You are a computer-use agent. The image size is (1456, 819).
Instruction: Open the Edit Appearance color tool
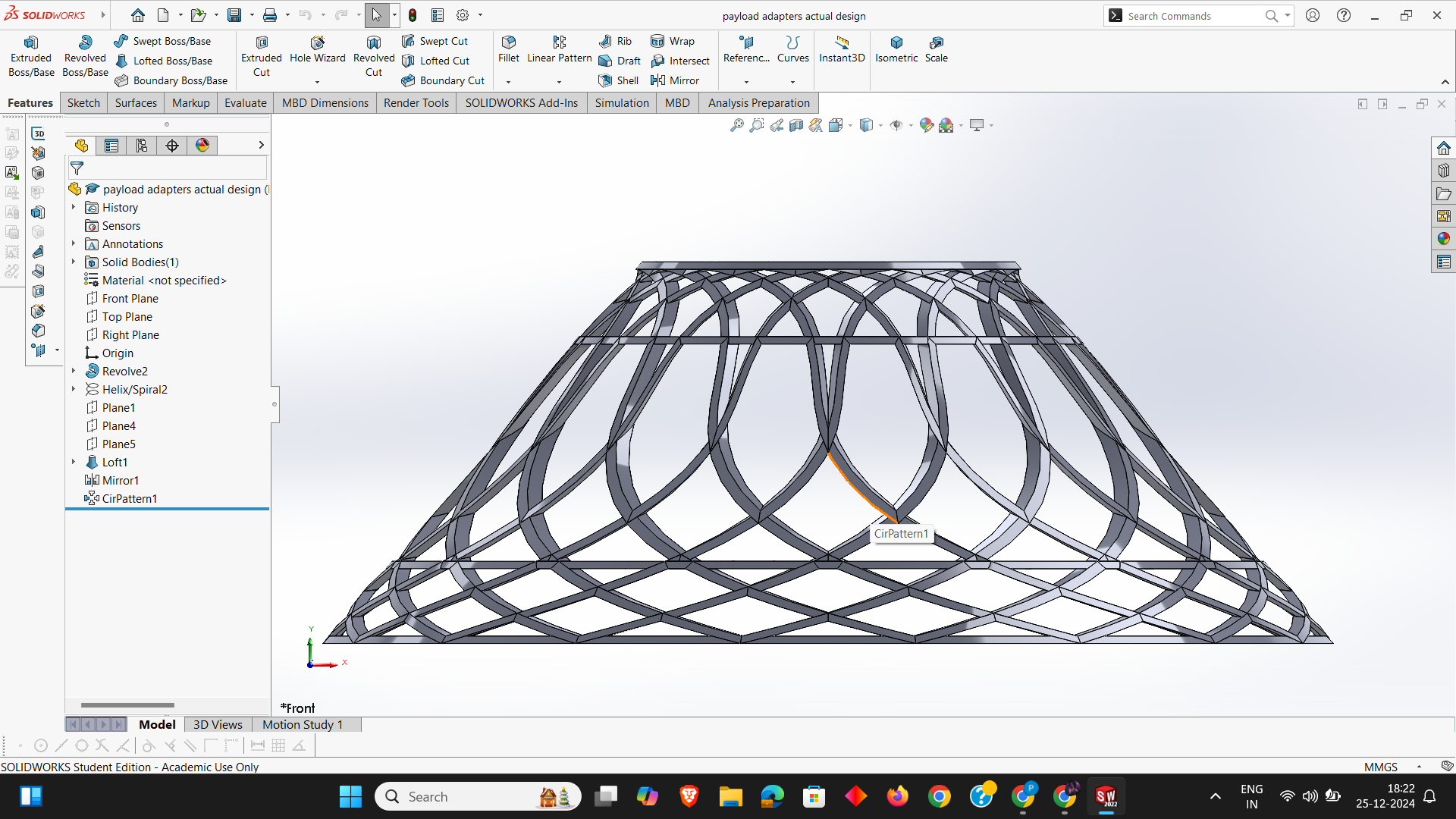click(x=926, y=125)
